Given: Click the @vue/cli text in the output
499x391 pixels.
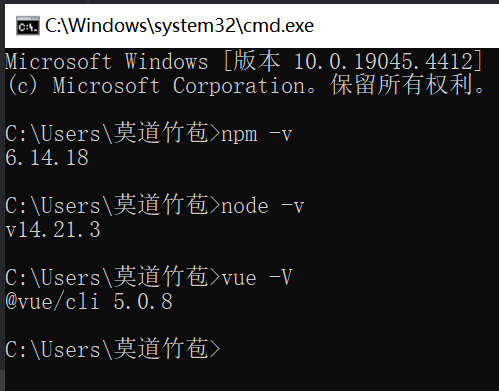Looking at the screenshot, I should click(52, 302).
